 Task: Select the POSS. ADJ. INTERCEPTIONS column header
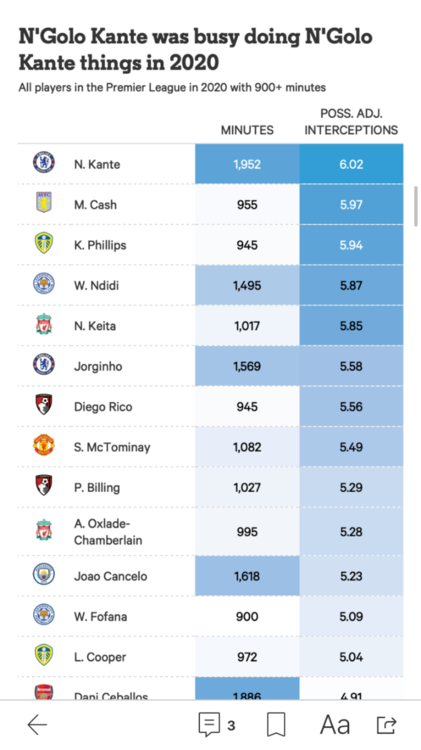coord(351,122)
